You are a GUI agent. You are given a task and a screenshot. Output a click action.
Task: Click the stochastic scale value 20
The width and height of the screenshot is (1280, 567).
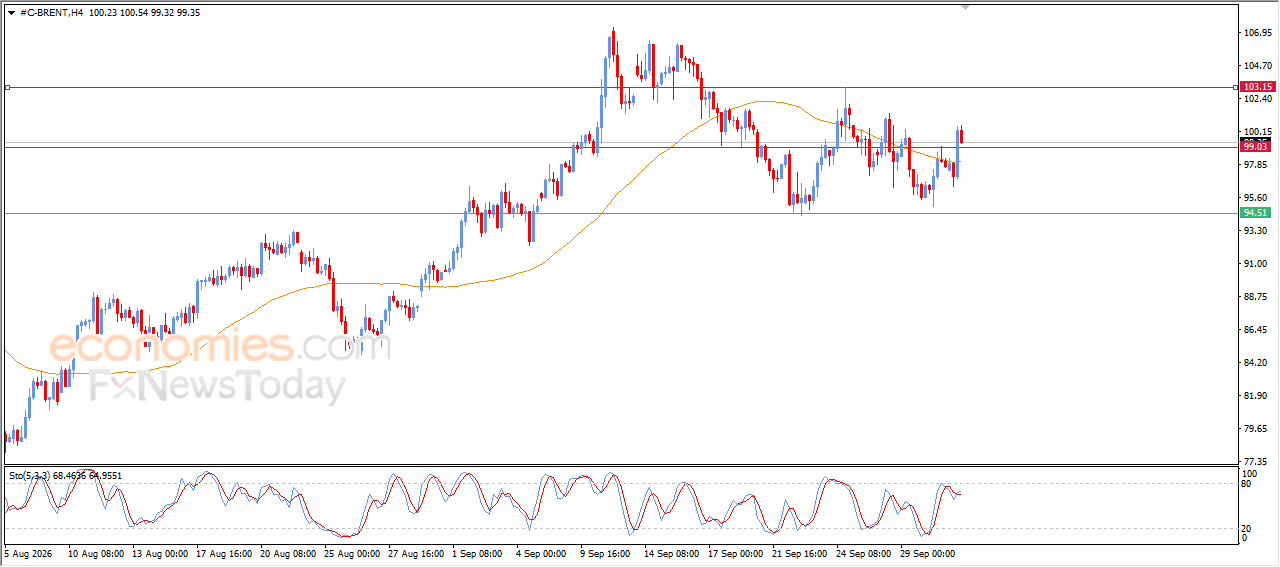point(1247,528)
